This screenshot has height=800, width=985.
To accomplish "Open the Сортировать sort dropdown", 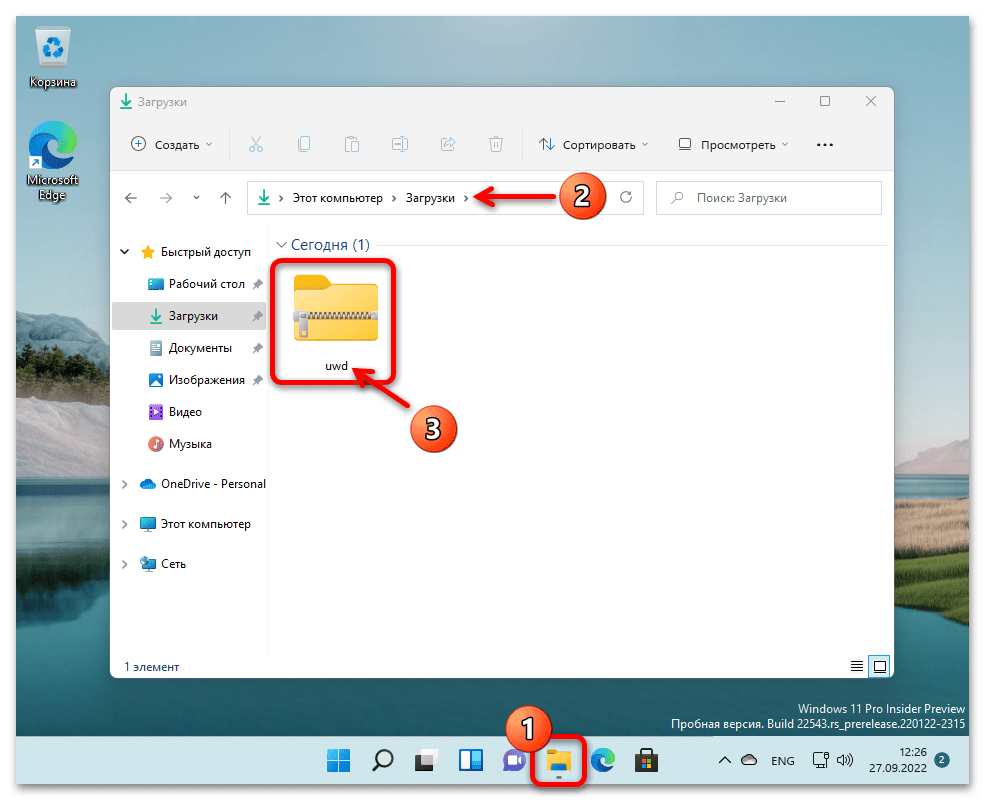I will [x=593, y=145].
